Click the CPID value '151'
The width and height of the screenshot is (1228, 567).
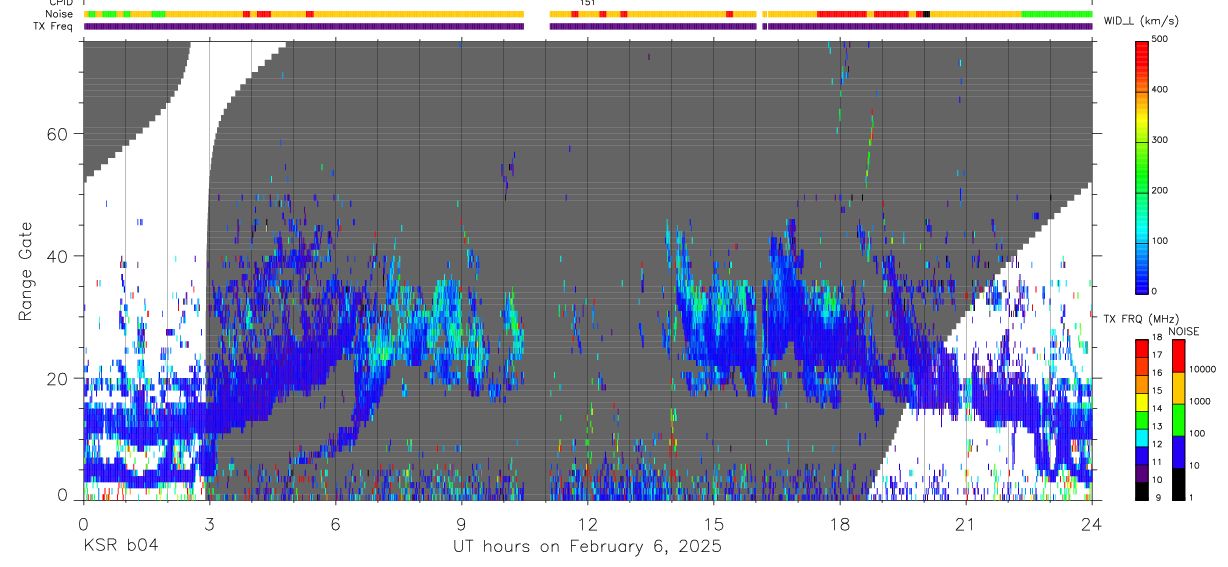[x=588, y=3]
